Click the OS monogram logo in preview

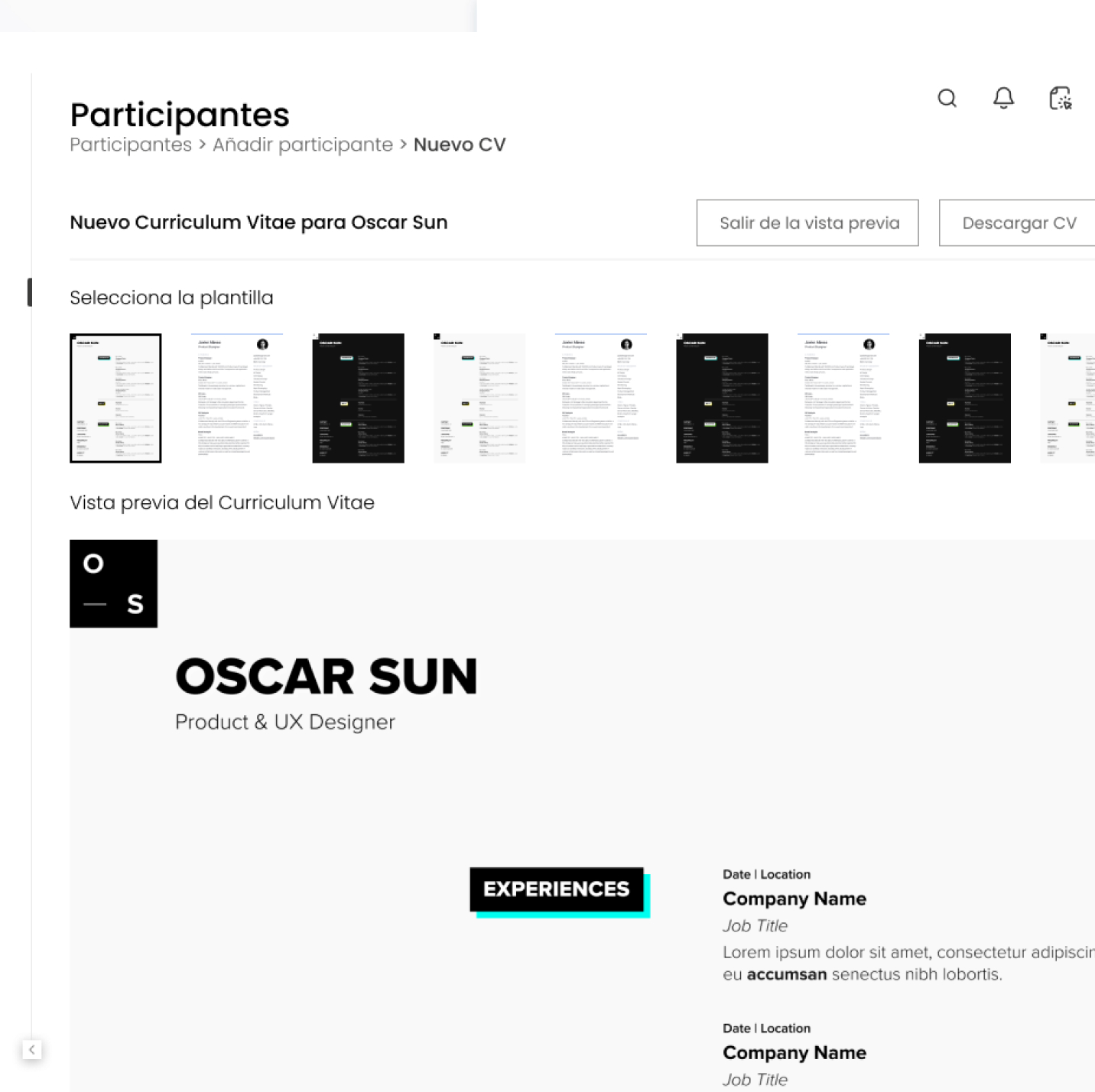pos(114,584)
